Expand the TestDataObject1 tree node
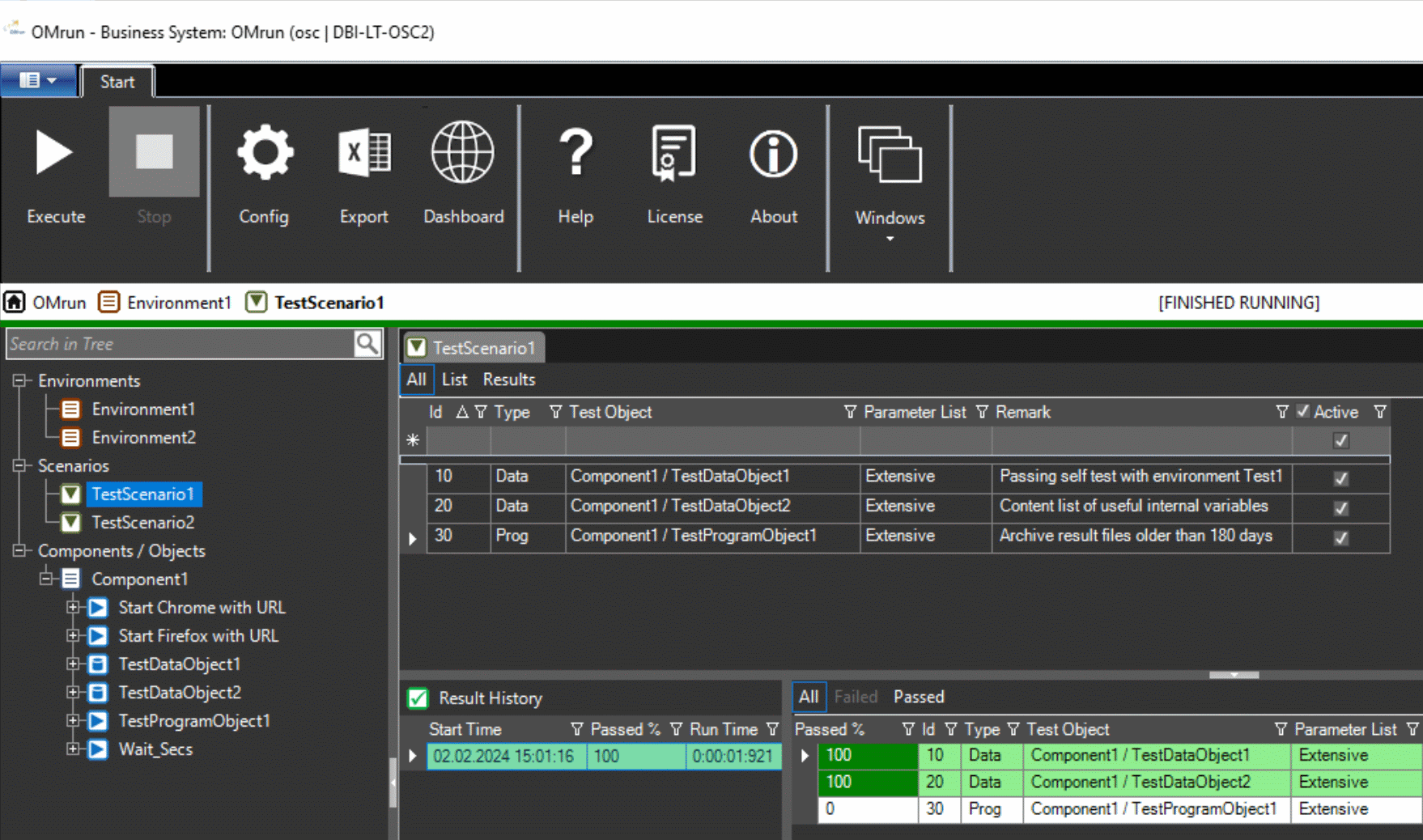Image resolution: width=1423 pixels, height=840 pixels. [x=73, y=664]
